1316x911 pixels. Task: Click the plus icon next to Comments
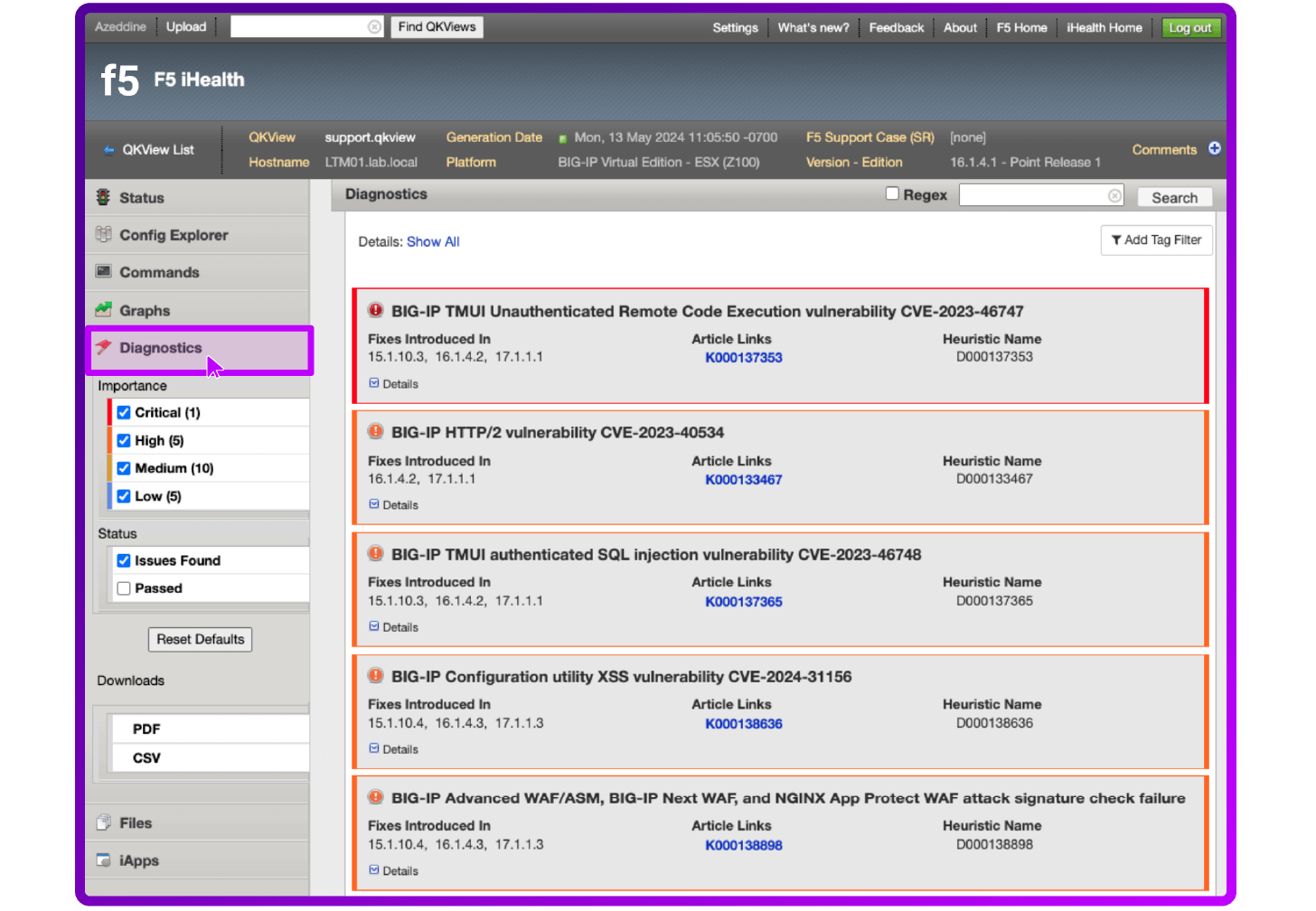click(x=1214, y=148)
